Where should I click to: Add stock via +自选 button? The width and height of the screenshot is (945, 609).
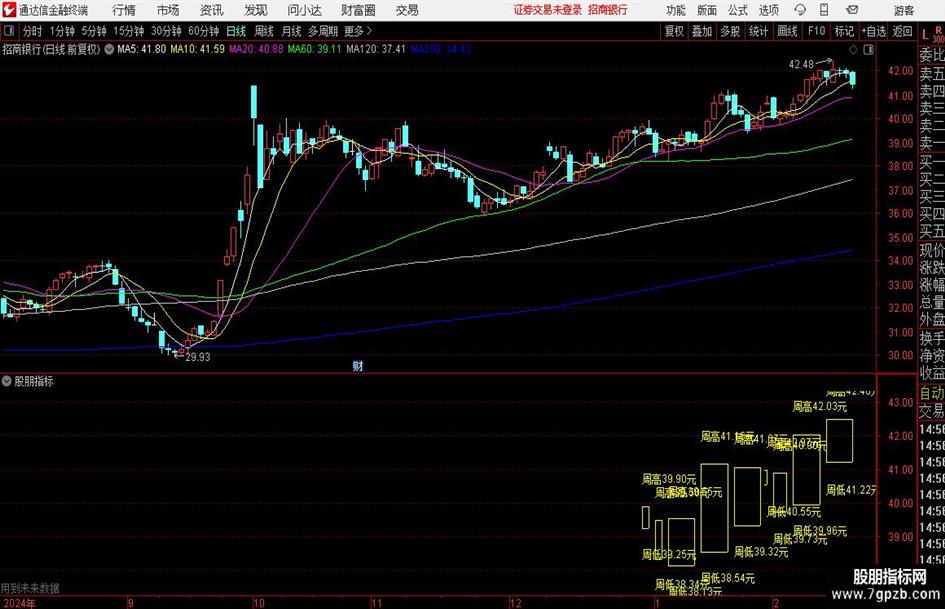pos(874,31)
